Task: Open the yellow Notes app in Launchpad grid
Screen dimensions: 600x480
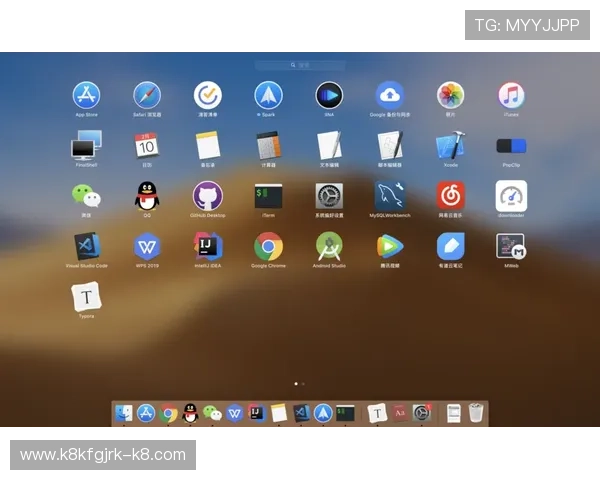Action: tap(208, 145)
